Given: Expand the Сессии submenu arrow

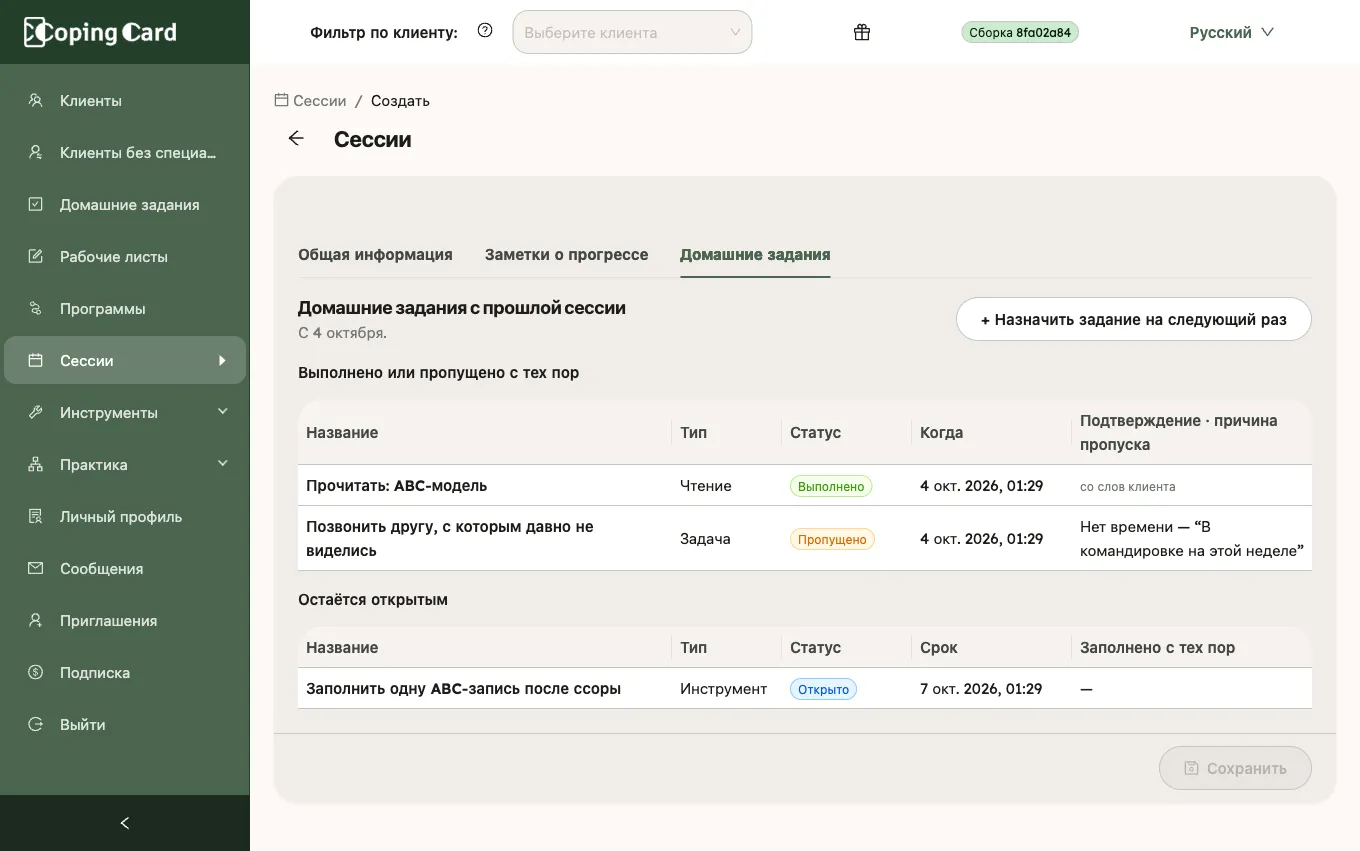Looking at the screenshot, I should tap(223, 360).
